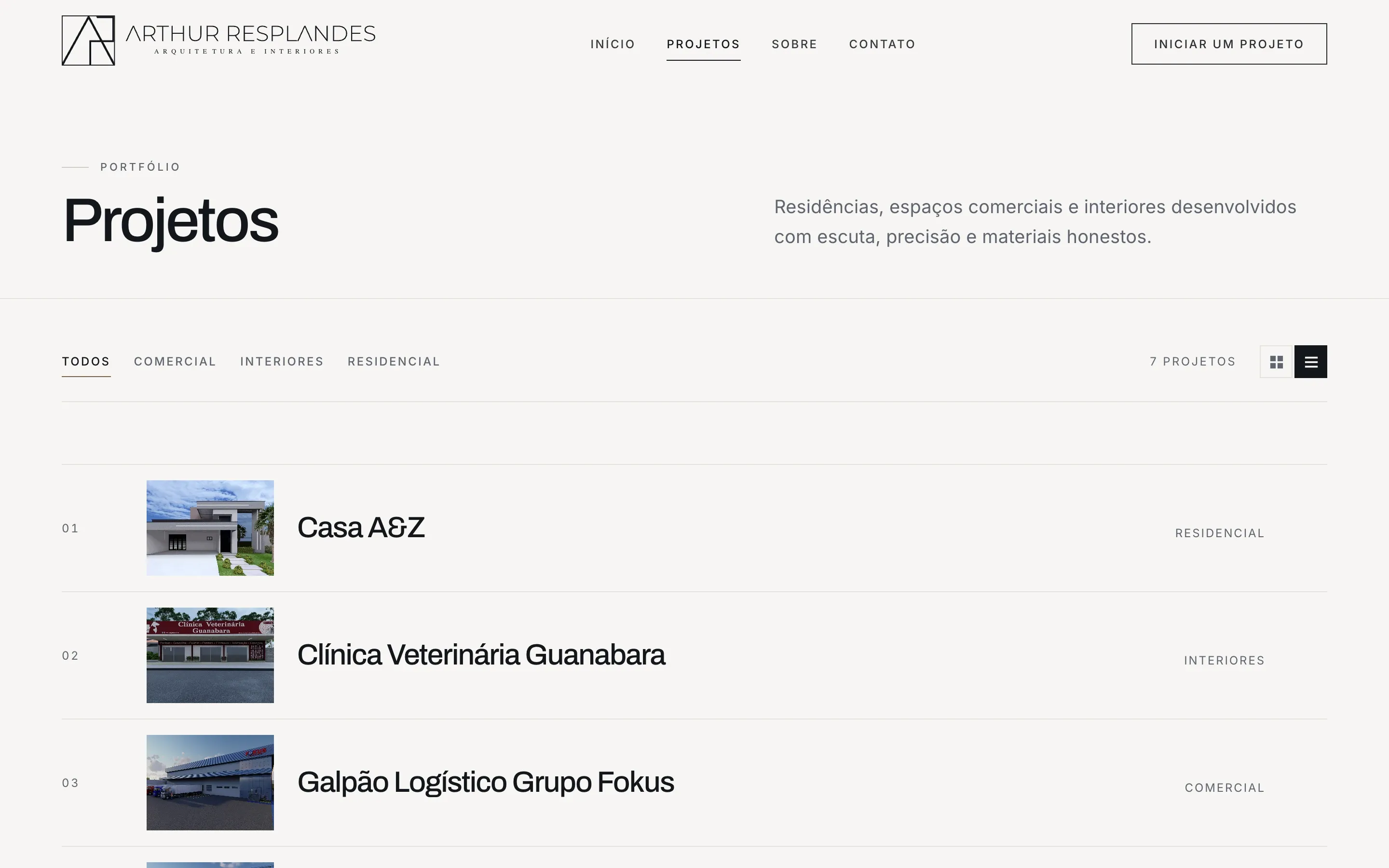Image resolution: width=1389 pixels, height=868 pixels.
Task: Click Iniciar um Projeto button
Action: pos(1229,43)
